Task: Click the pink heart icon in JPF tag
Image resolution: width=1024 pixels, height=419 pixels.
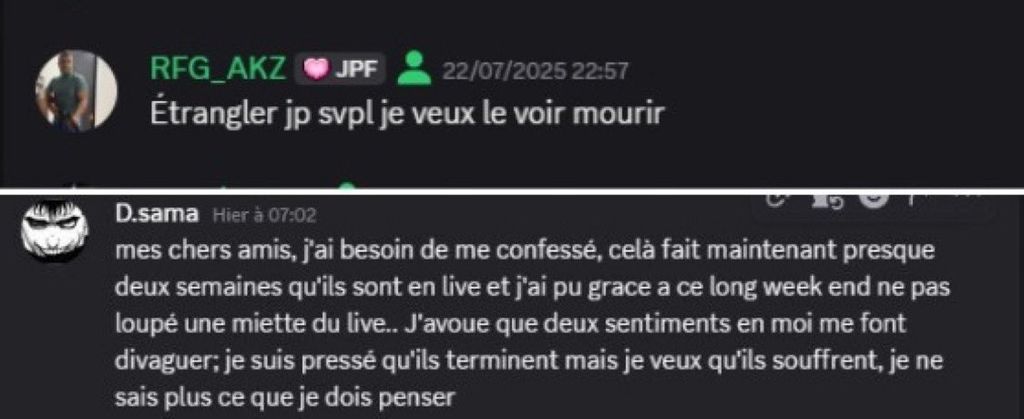Action: [x=316, y=70]
